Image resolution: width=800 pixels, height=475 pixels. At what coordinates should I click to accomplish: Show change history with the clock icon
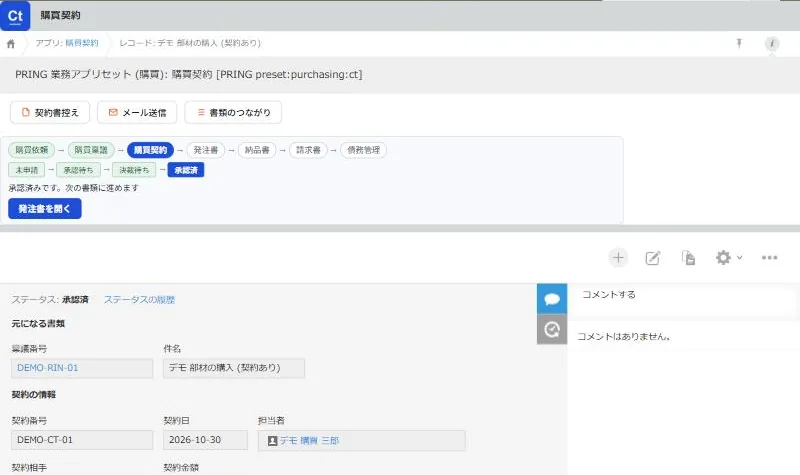pyautogui.click(x=552, y=330)
